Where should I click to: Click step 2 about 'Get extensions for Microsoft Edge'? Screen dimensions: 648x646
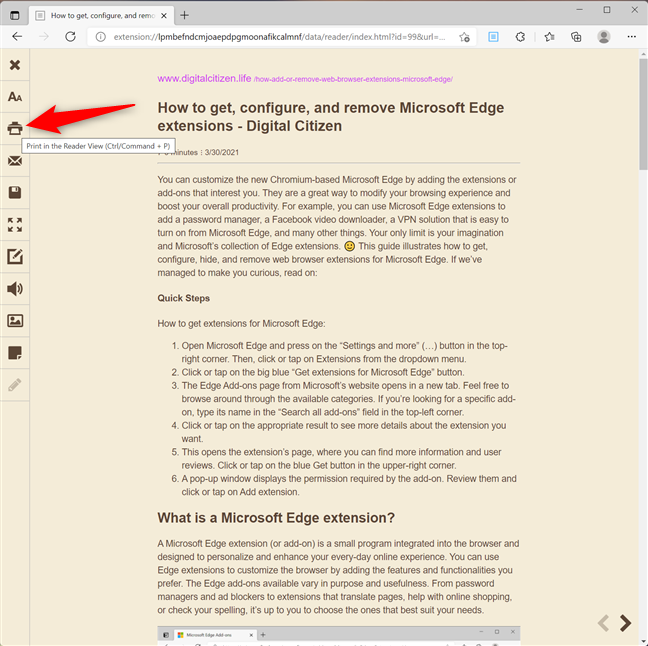click(x=323, y=372)
